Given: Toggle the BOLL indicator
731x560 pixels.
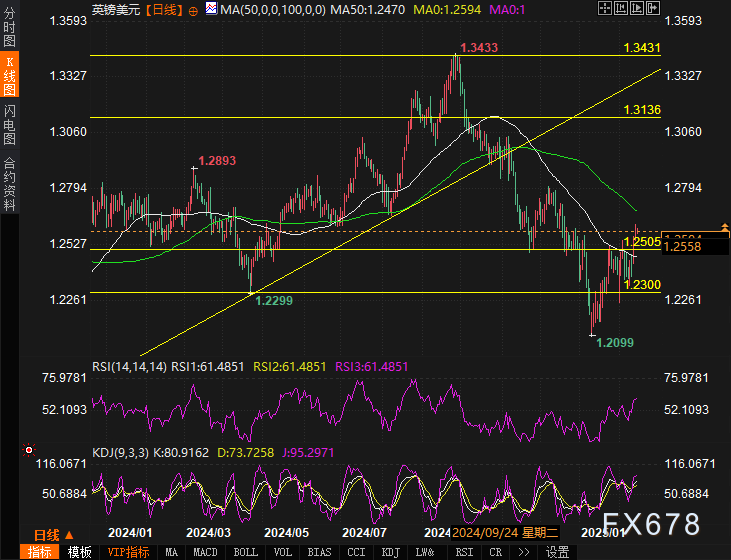Looking at the screenshot, I should (x=245, y=552).
